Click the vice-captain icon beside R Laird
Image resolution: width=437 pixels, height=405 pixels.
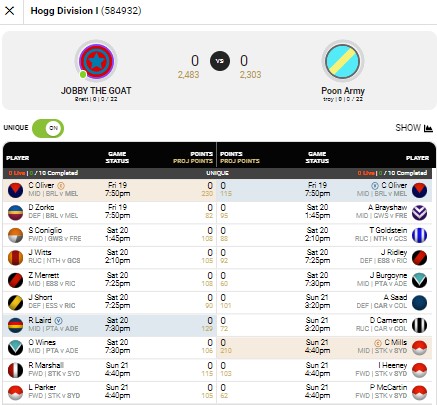pyautogui.click(x=58, y=321)
